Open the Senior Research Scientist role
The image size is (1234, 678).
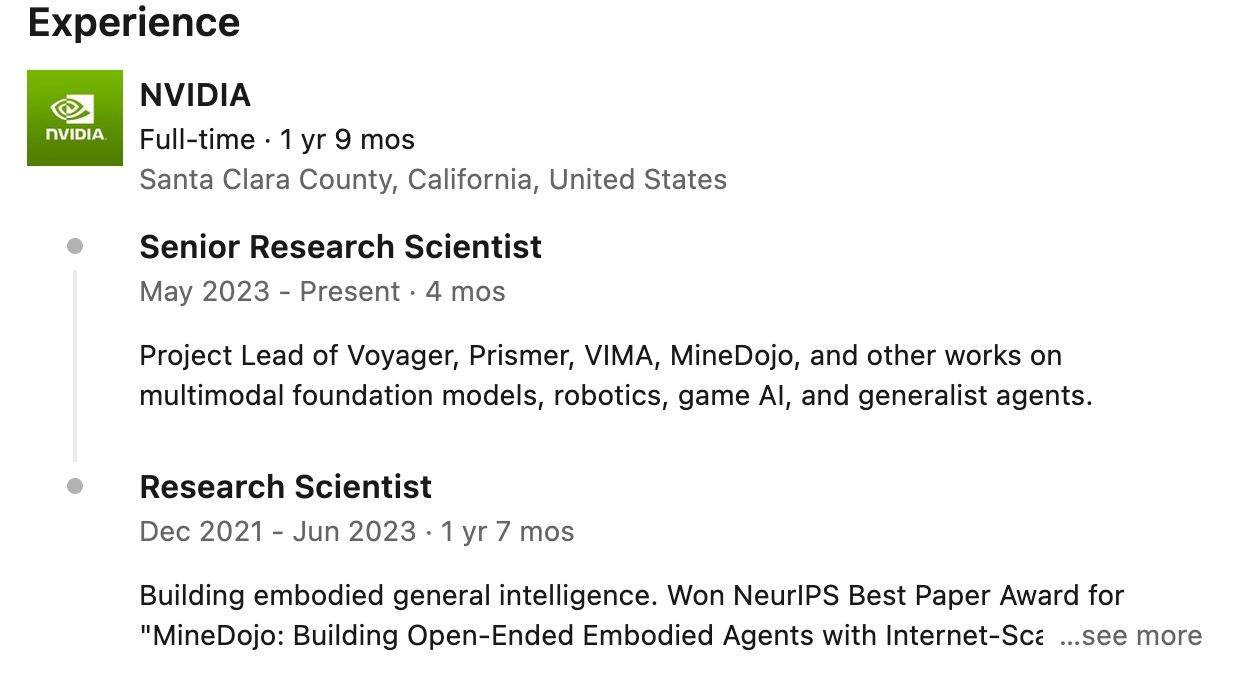pyautogui.click(x=341, y=246)
